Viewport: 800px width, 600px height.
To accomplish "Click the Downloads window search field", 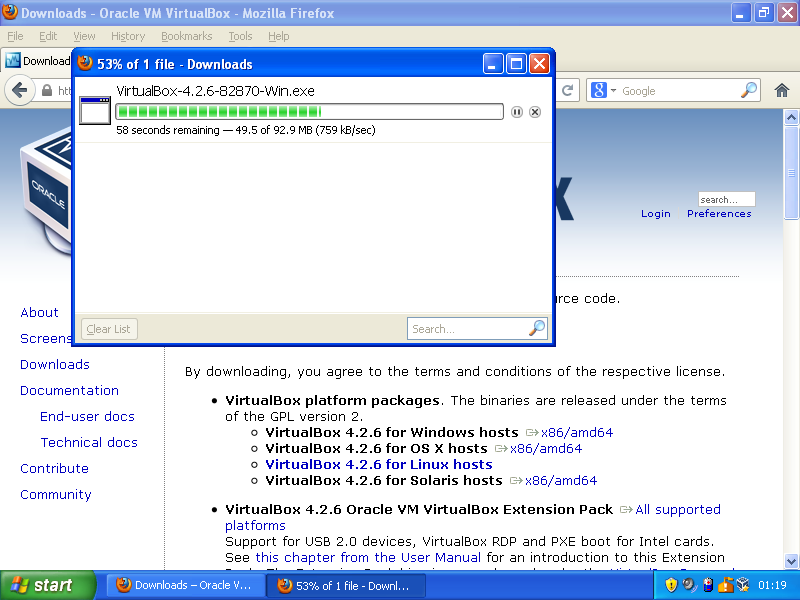I will 466,328.
